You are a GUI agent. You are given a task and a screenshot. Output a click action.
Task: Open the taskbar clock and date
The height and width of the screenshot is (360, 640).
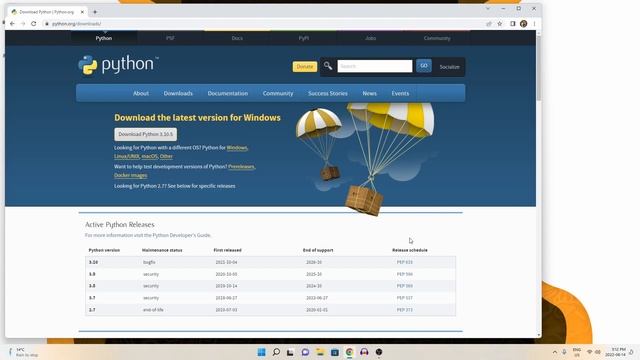pyautogui.click(x=616, y=352)
